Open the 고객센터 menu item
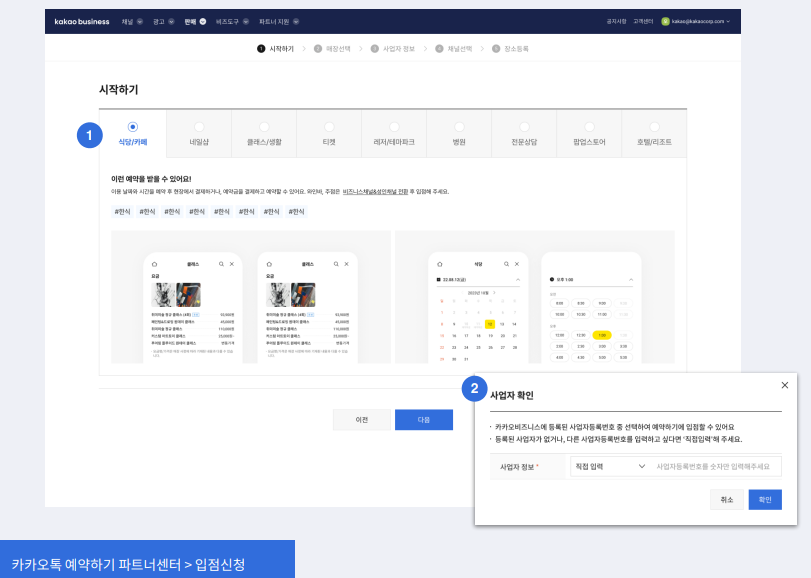This screenshot has height=578, width=811. tap(642, 21)
